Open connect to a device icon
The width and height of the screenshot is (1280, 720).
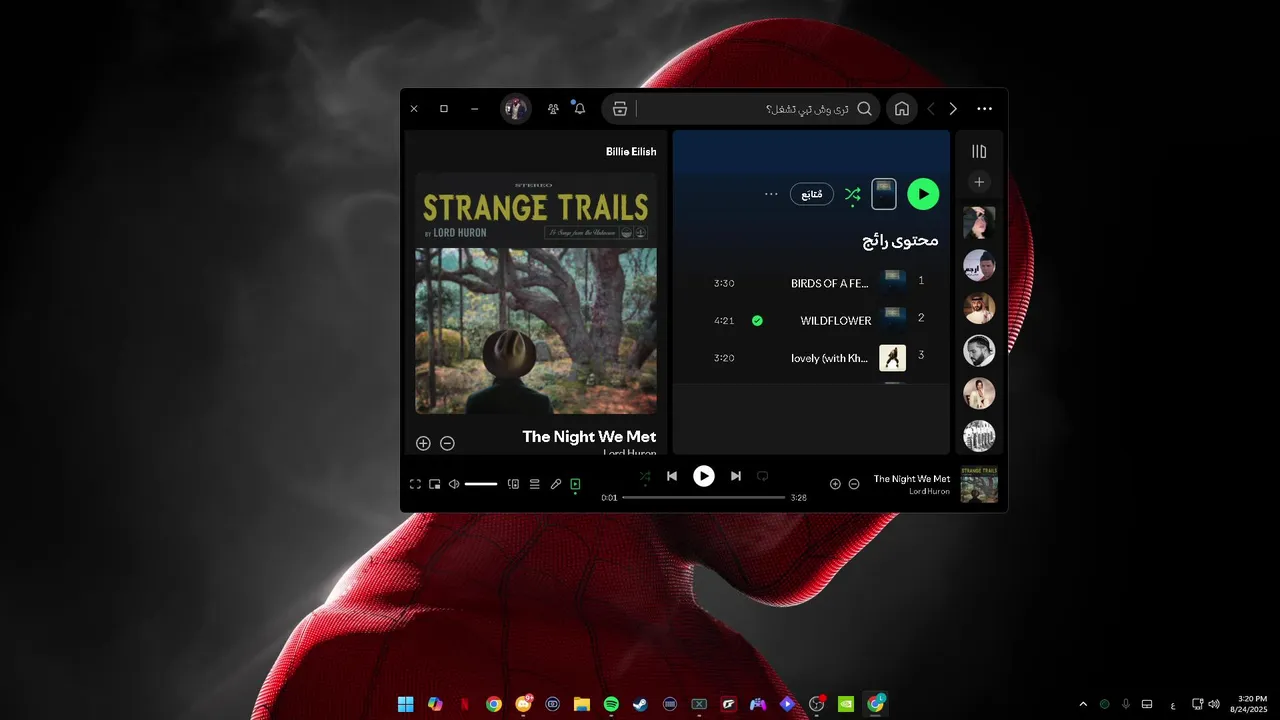coord(513,484)
